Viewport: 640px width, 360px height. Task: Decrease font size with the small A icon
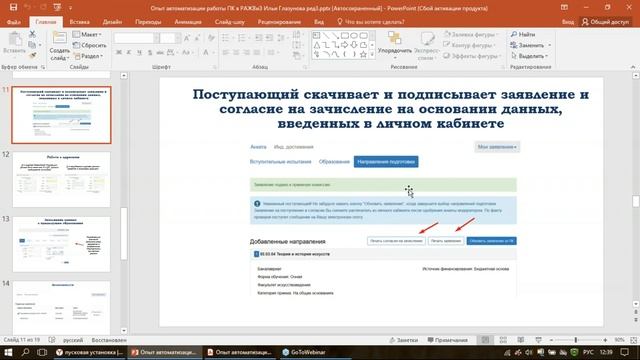(197, 38)
